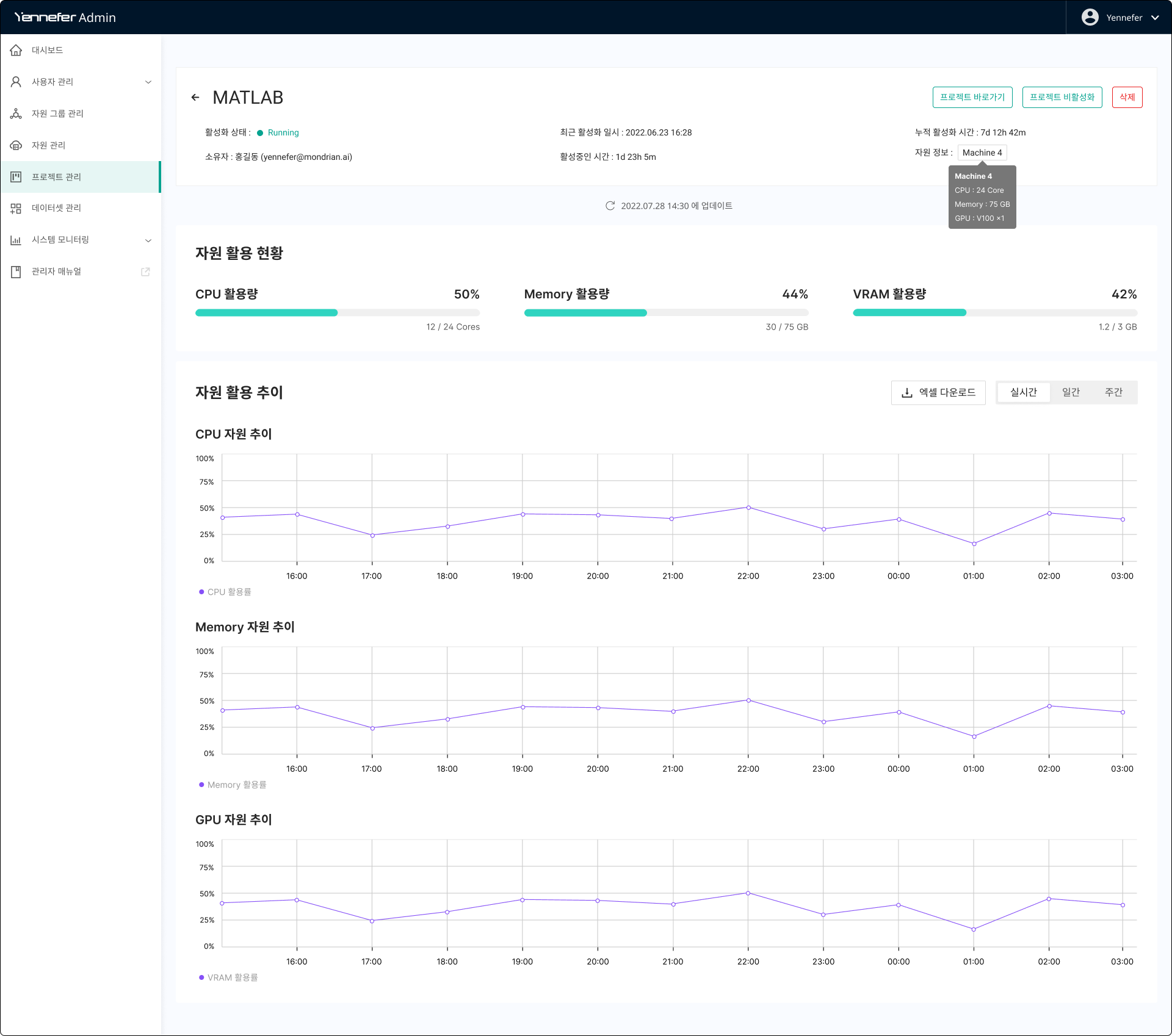Switch trend view to 실시간 (realtime)

point(1023,392)
